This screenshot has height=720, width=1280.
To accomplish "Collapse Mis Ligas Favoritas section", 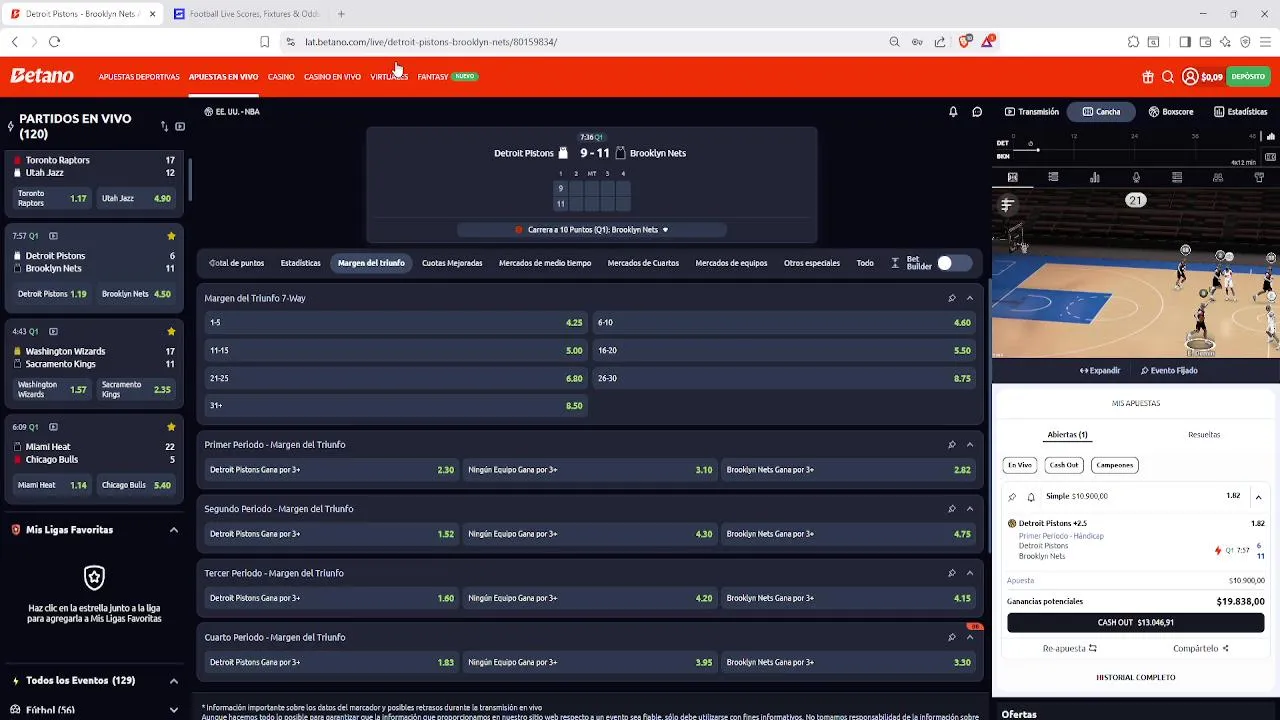I will (173, 530).
